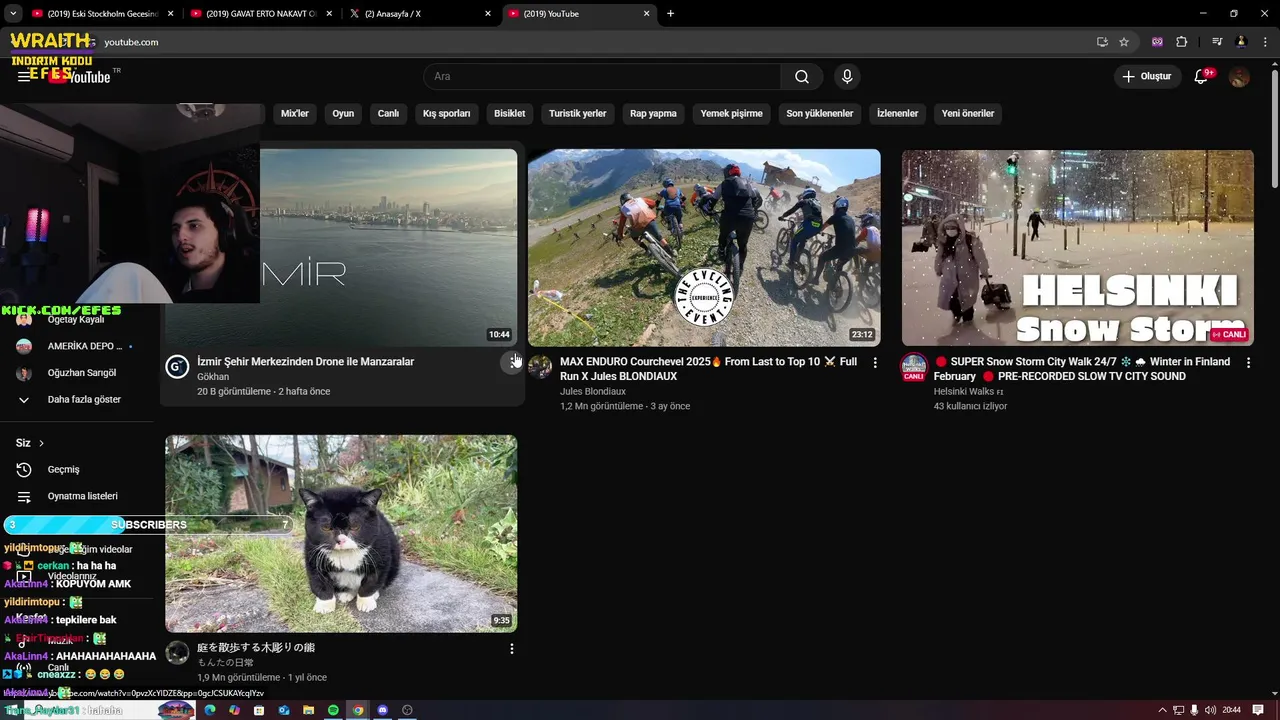Viewport: 1280px width, 720px height.
Task: Open Discord from the taskbar
Action: [382, 710]
